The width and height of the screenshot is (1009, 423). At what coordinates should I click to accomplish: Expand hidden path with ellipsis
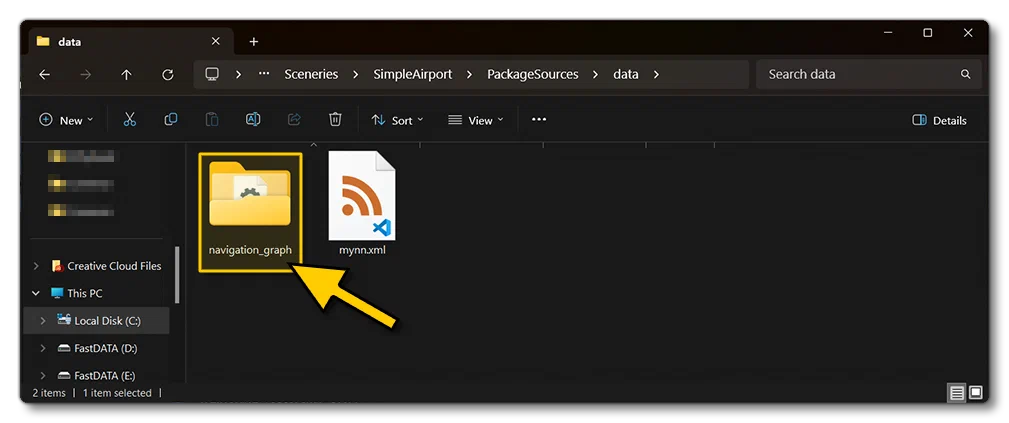(x=264, y=74)
